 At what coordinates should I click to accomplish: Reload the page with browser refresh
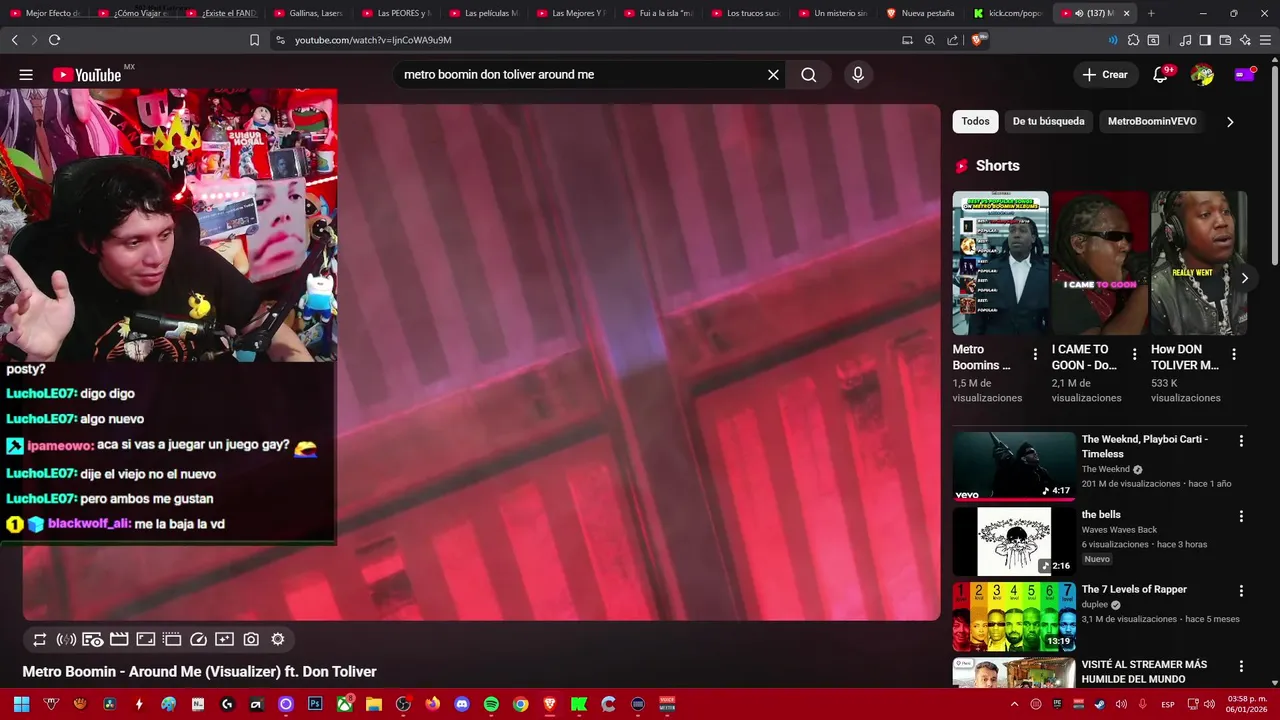tap(54, 40)
